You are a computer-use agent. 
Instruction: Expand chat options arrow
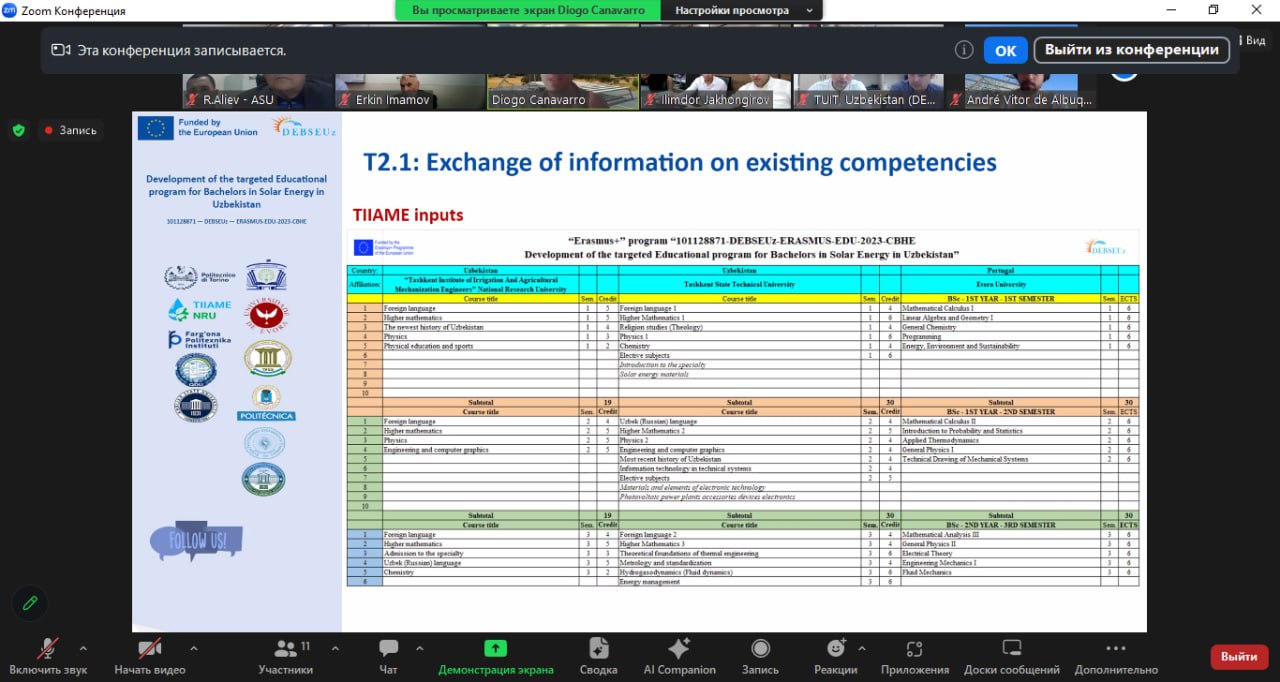(418, 648)
